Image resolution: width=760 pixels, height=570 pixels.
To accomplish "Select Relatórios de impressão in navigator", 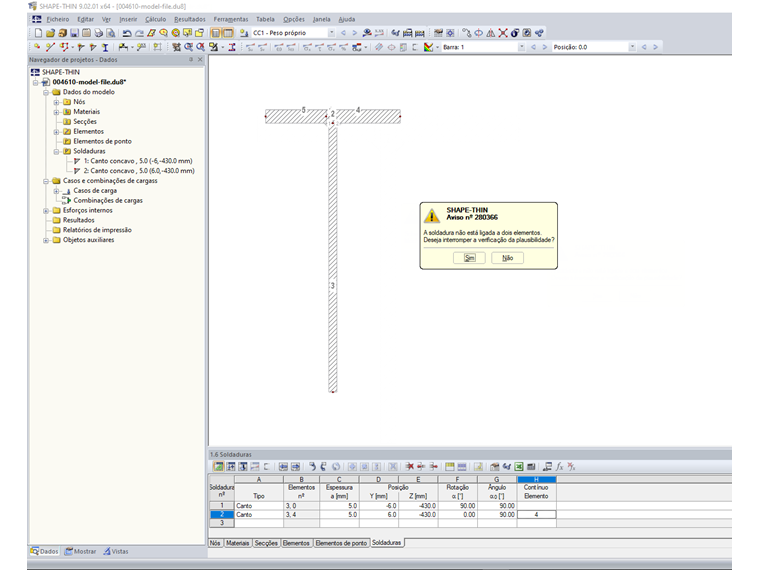I will point(97,230).
